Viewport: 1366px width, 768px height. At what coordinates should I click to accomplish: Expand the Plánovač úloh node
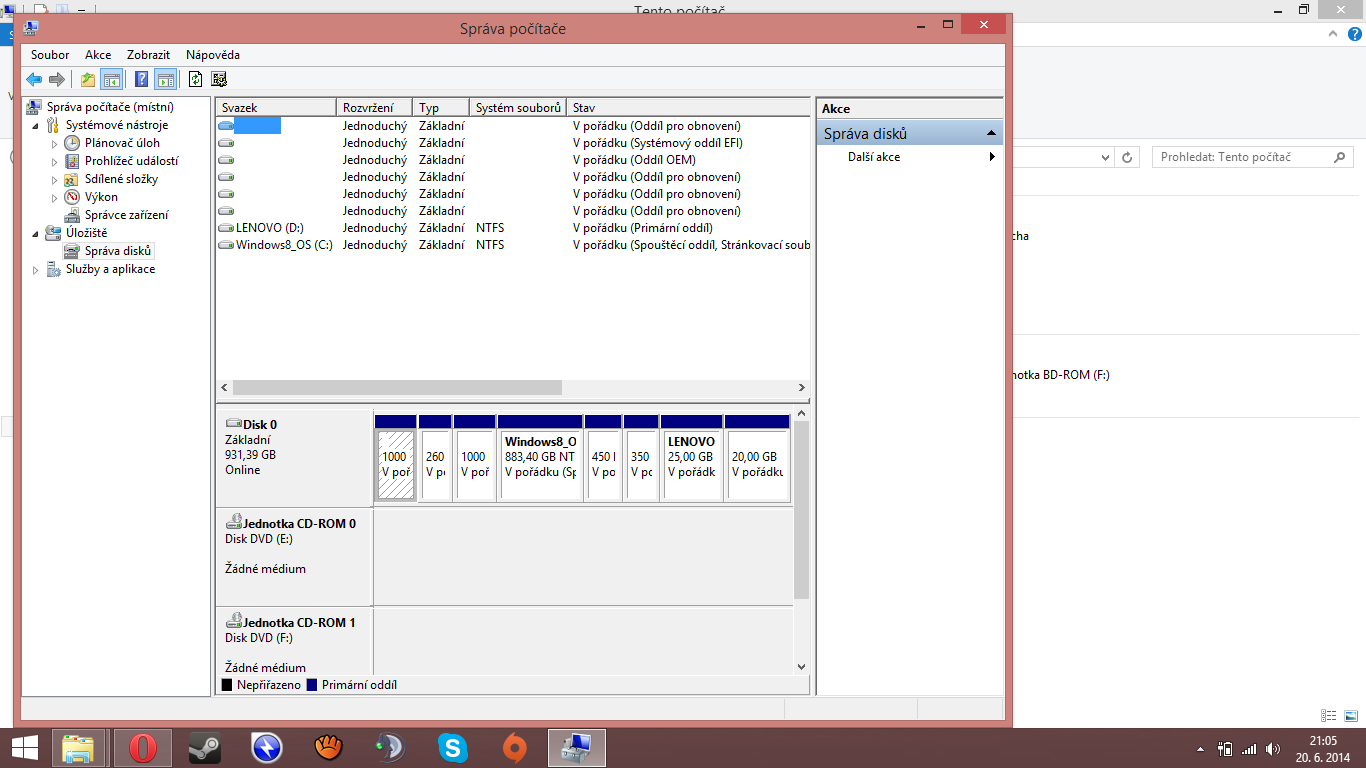coord(55,144)
